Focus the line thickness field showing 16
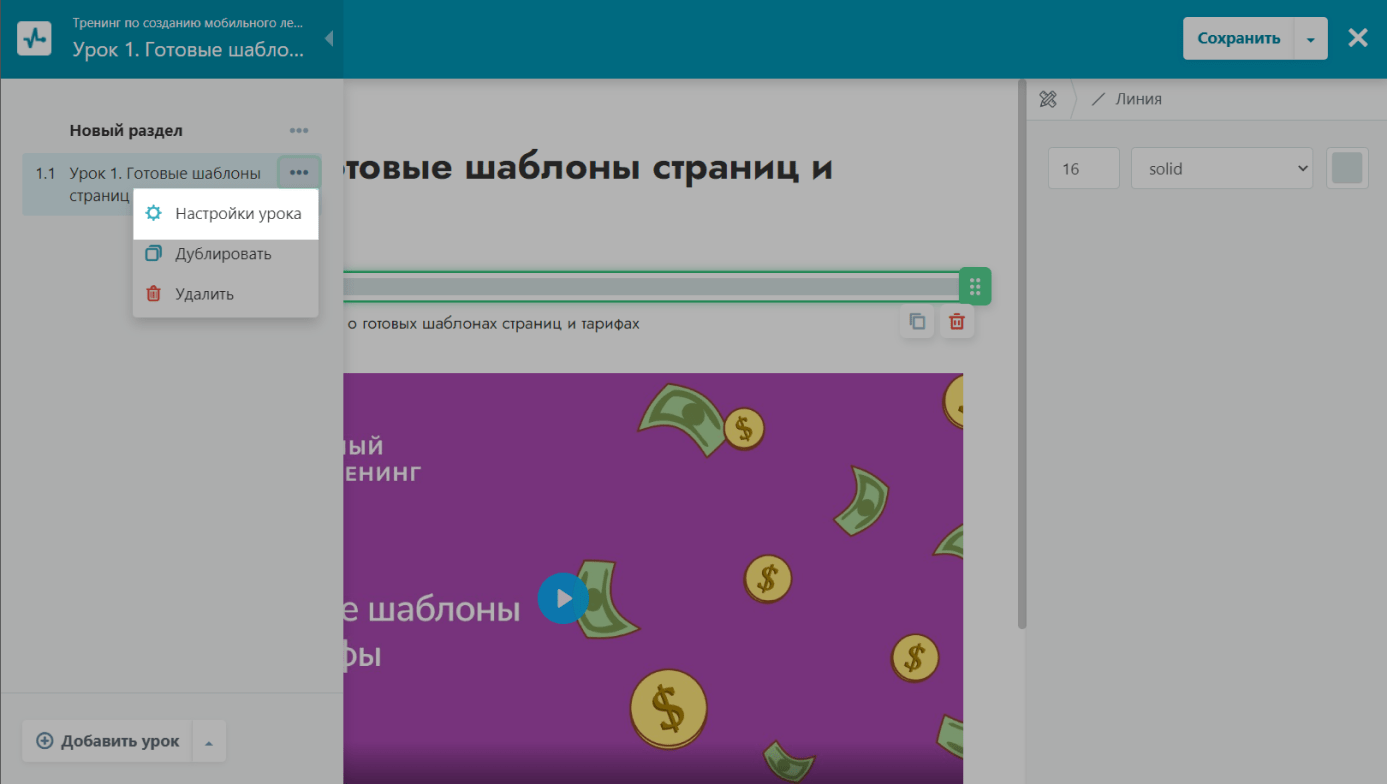Screen dimensions: 1387x784 pyautogui.click(x=1083, y=169)
